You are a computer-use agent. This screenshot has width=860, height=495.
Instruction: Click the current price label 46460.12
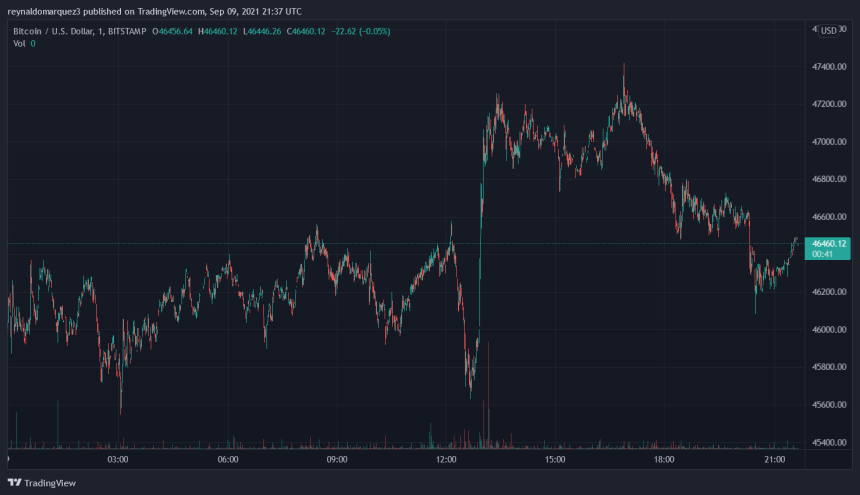click(x=829, y=243)
